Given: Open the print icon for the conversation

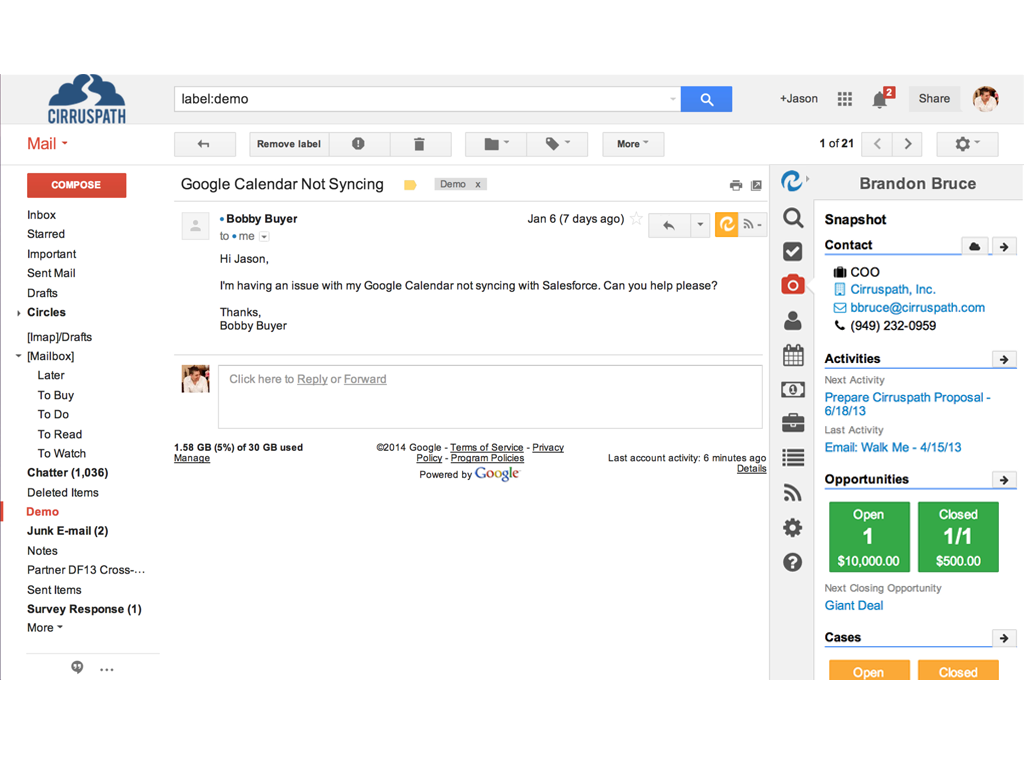Looking at the screenshot, I should click(x=736, y=184).
